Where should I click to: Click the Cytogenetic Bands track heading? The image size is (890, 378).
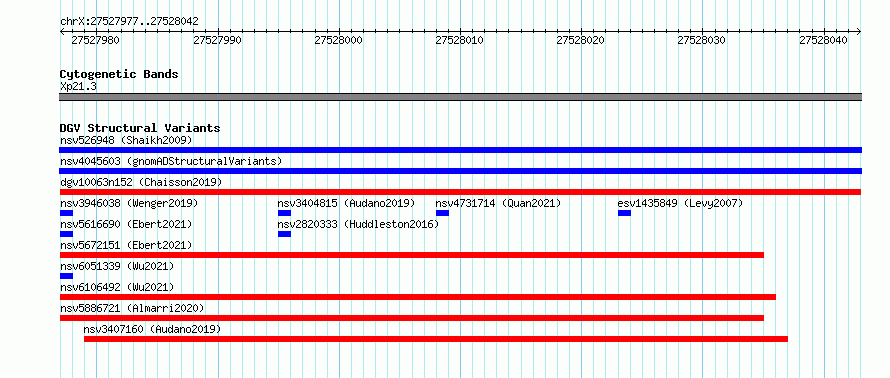point(119,74)
